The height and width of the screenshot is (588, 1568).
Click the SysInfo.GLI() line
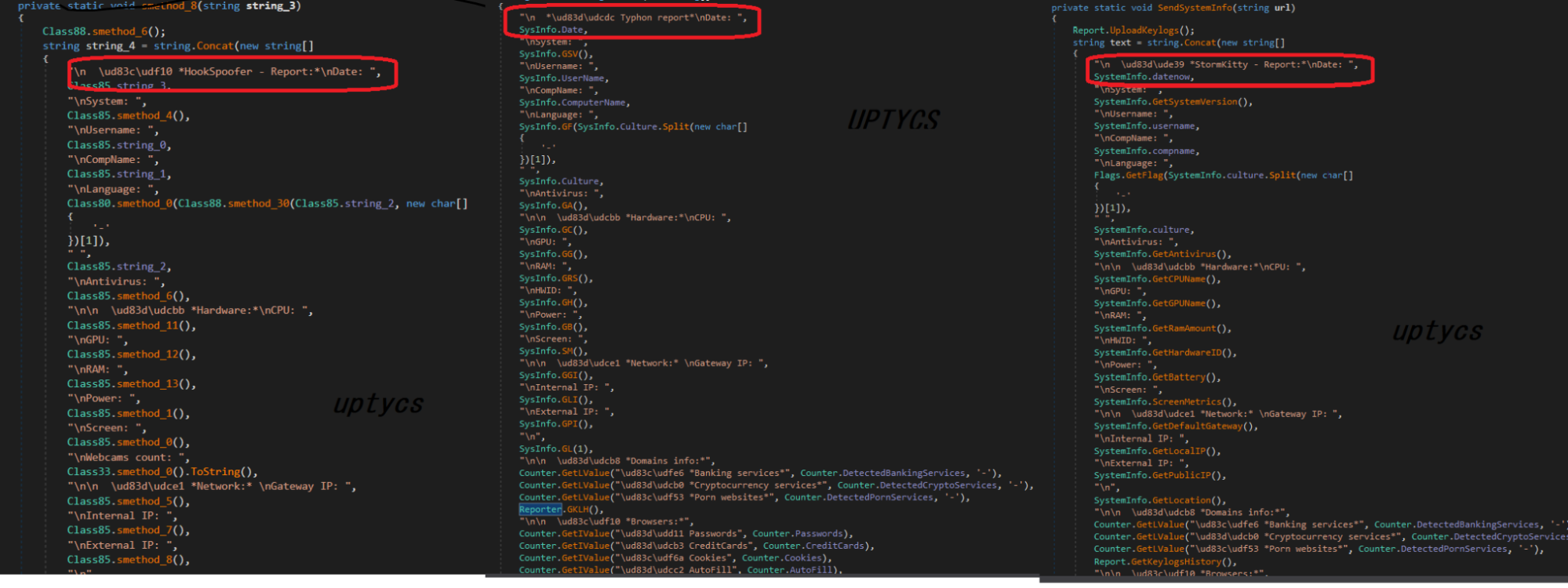click(556, 400)
